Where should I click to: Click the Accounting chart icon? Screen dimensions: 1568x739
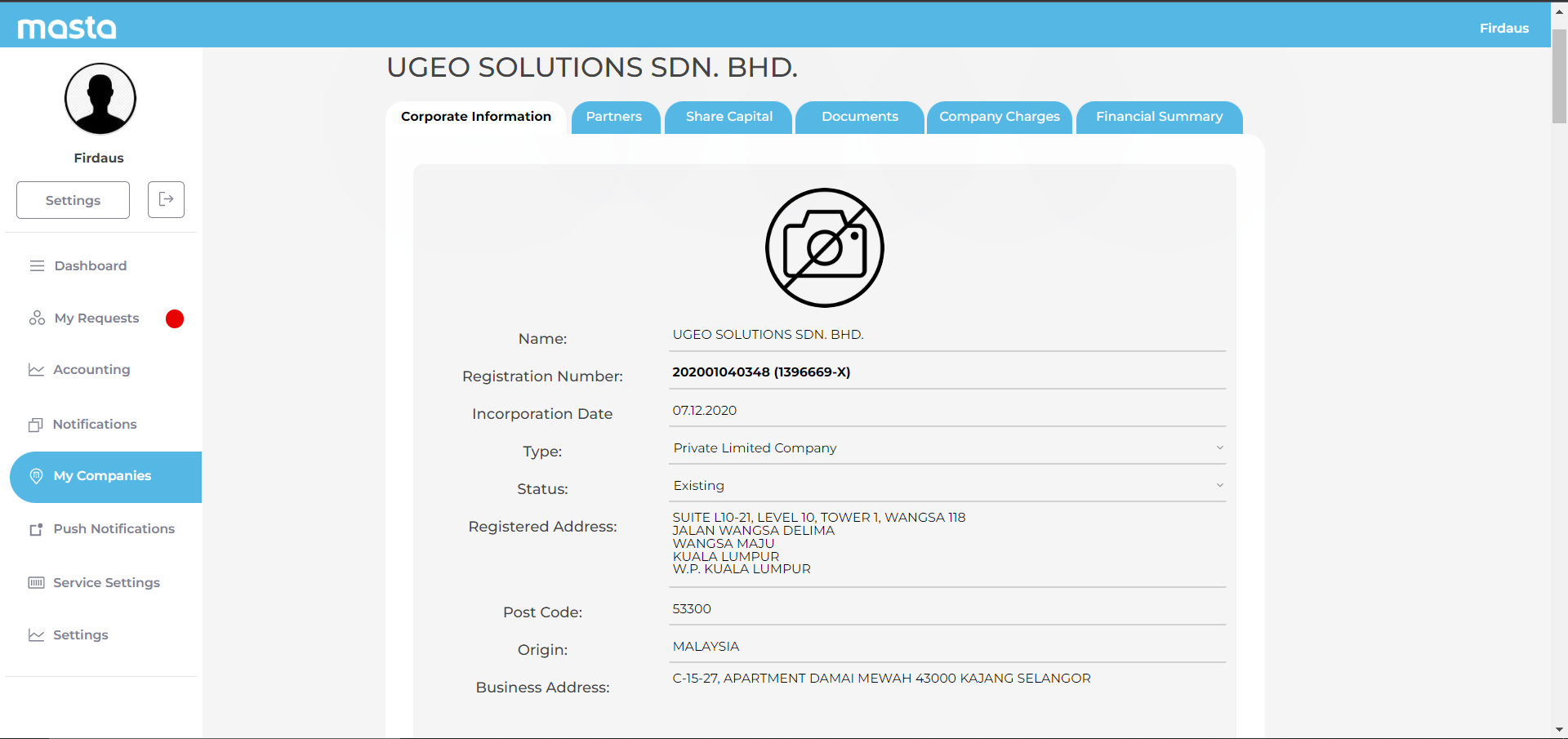pyautogui.click(x=36, y=370)
